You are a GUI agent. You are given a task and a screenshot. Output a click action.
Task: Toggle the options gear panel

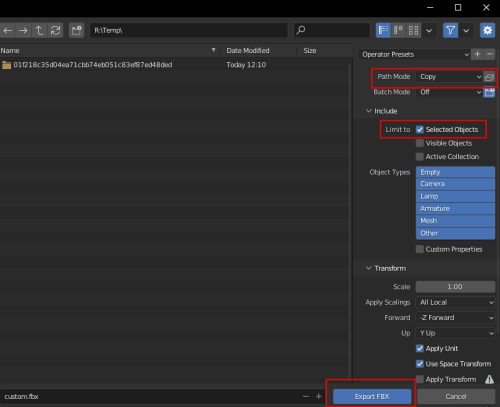[487, 31]
